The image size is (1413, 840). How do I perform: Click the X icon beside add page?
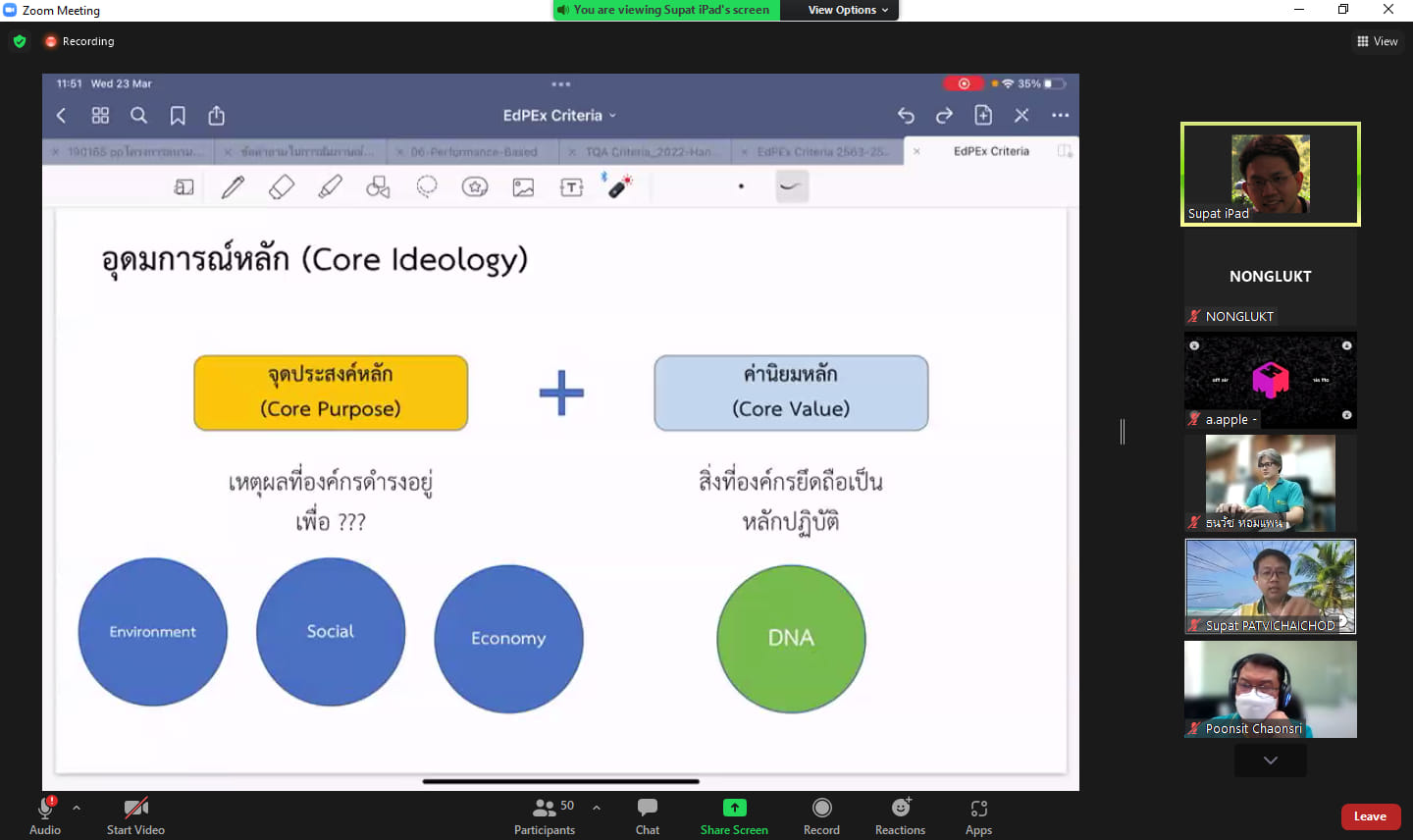[x=1021, y=116]
